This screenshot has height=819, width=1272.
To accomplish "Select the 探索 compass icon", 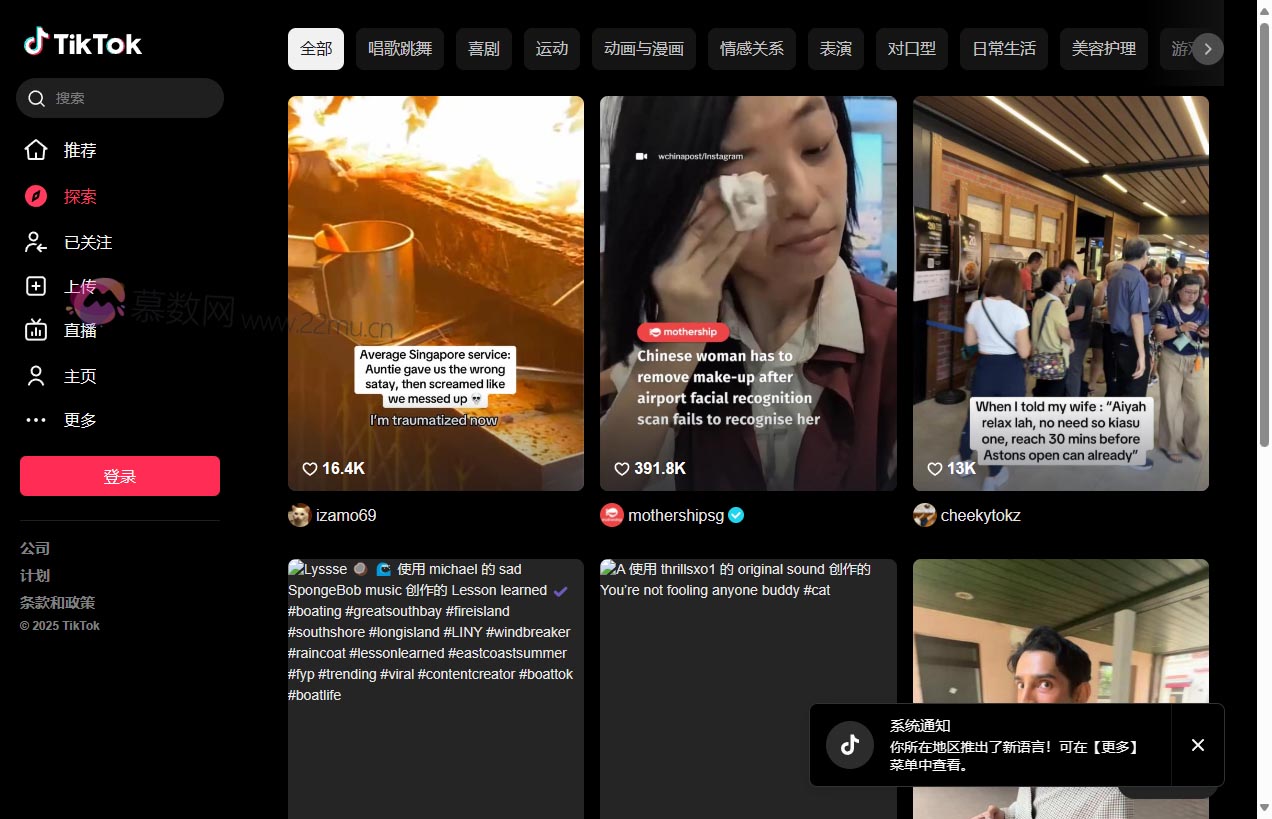I will tap(36, 196).
